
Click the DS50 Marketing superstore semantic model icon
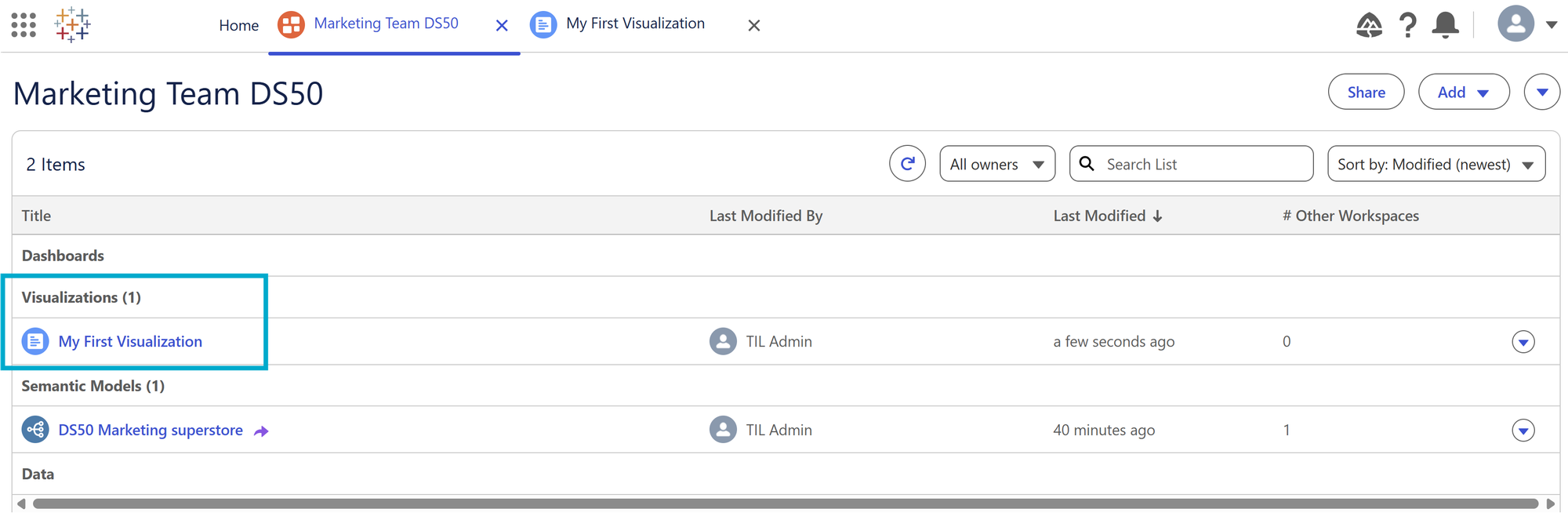(35, 430)
